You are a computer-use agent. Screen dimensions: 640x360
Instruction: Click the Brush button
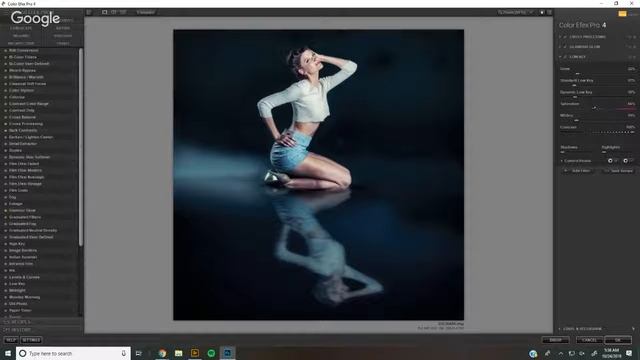point(555,340)
